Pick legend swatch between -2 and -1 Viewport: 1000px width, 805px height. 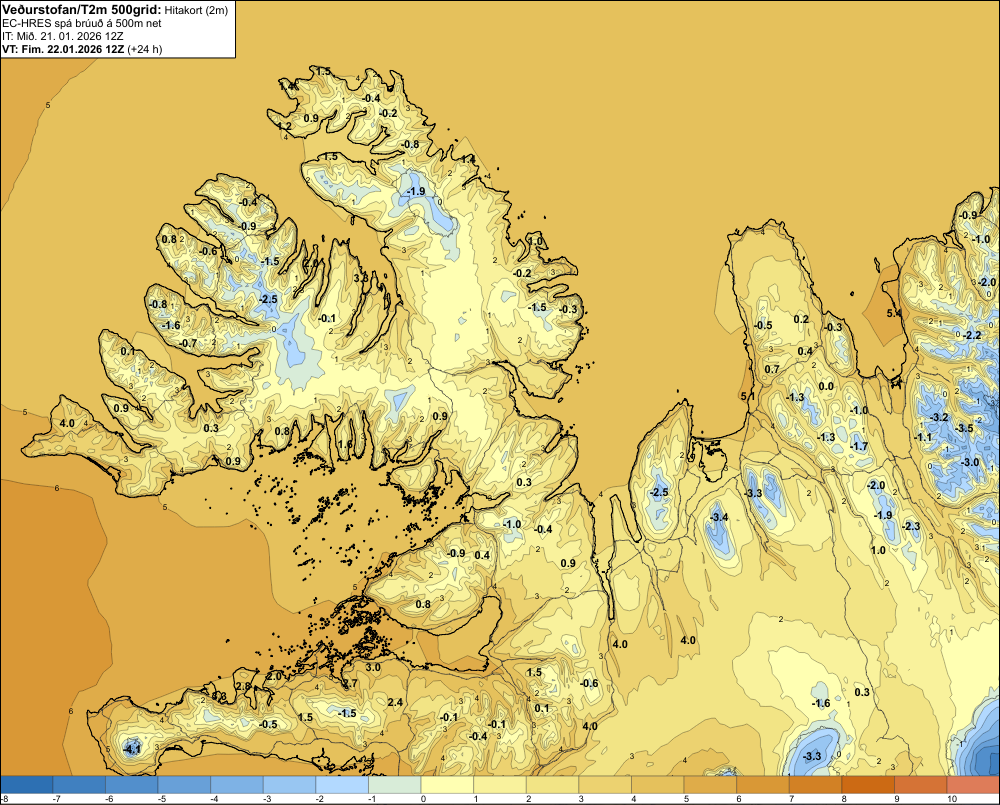(342, 784)
